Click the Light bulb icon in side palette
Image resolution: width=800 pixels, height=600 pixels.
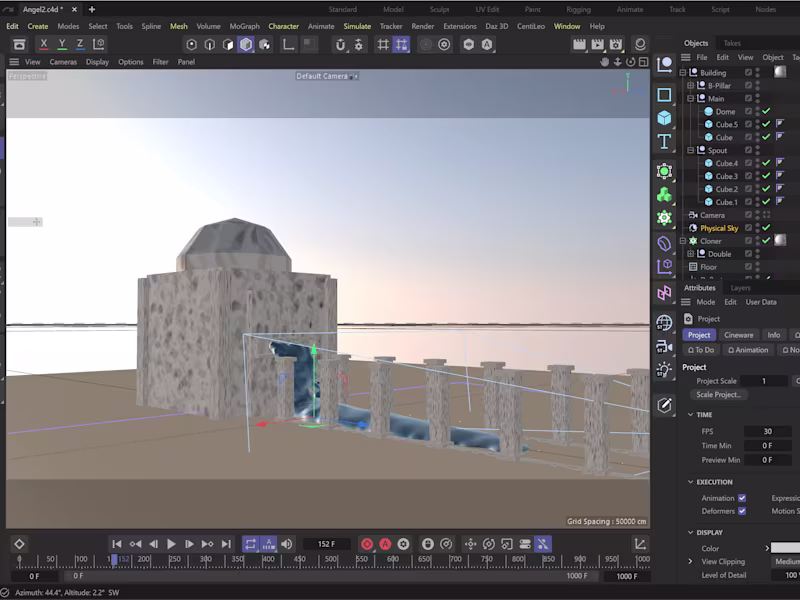664,370
